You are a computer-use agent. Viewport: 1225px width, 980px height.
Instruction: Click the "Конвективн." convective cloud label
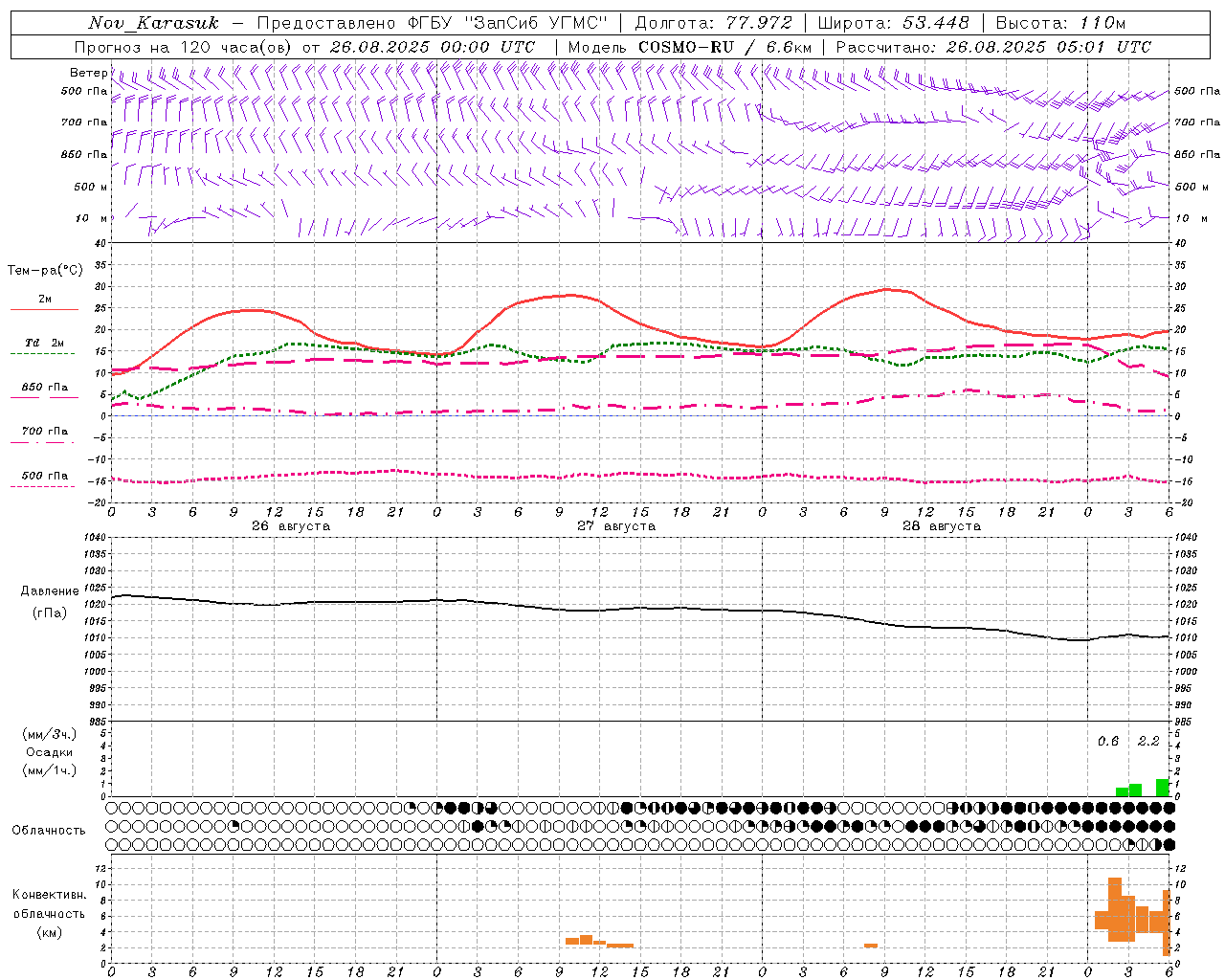pos(49,895)
